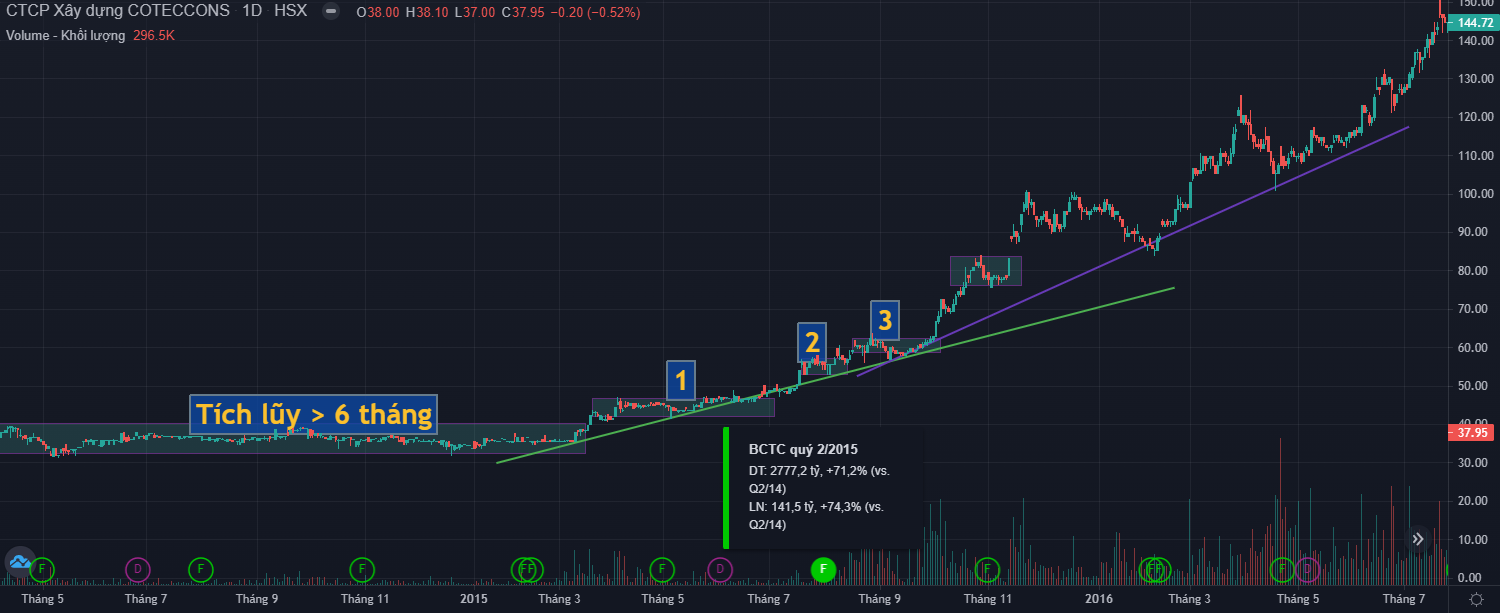Click the purple D marker near Tháng 7 2015
The width and height of the screenshot is (1500, 613).
pyautogui.click(x=718, y=569)
